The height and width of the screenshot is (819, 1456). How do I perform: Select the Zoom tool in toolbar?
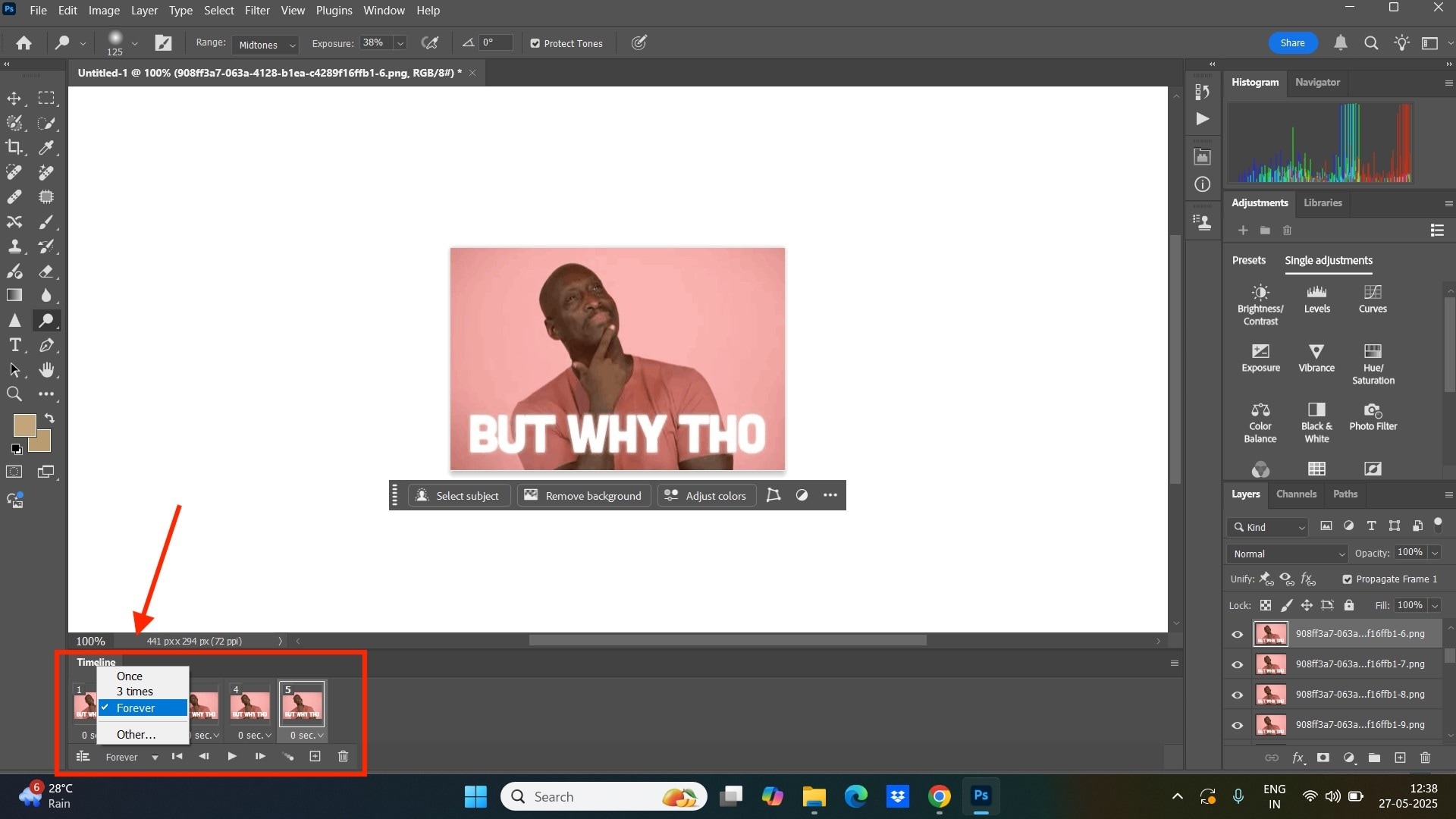[x=14, y=394]
